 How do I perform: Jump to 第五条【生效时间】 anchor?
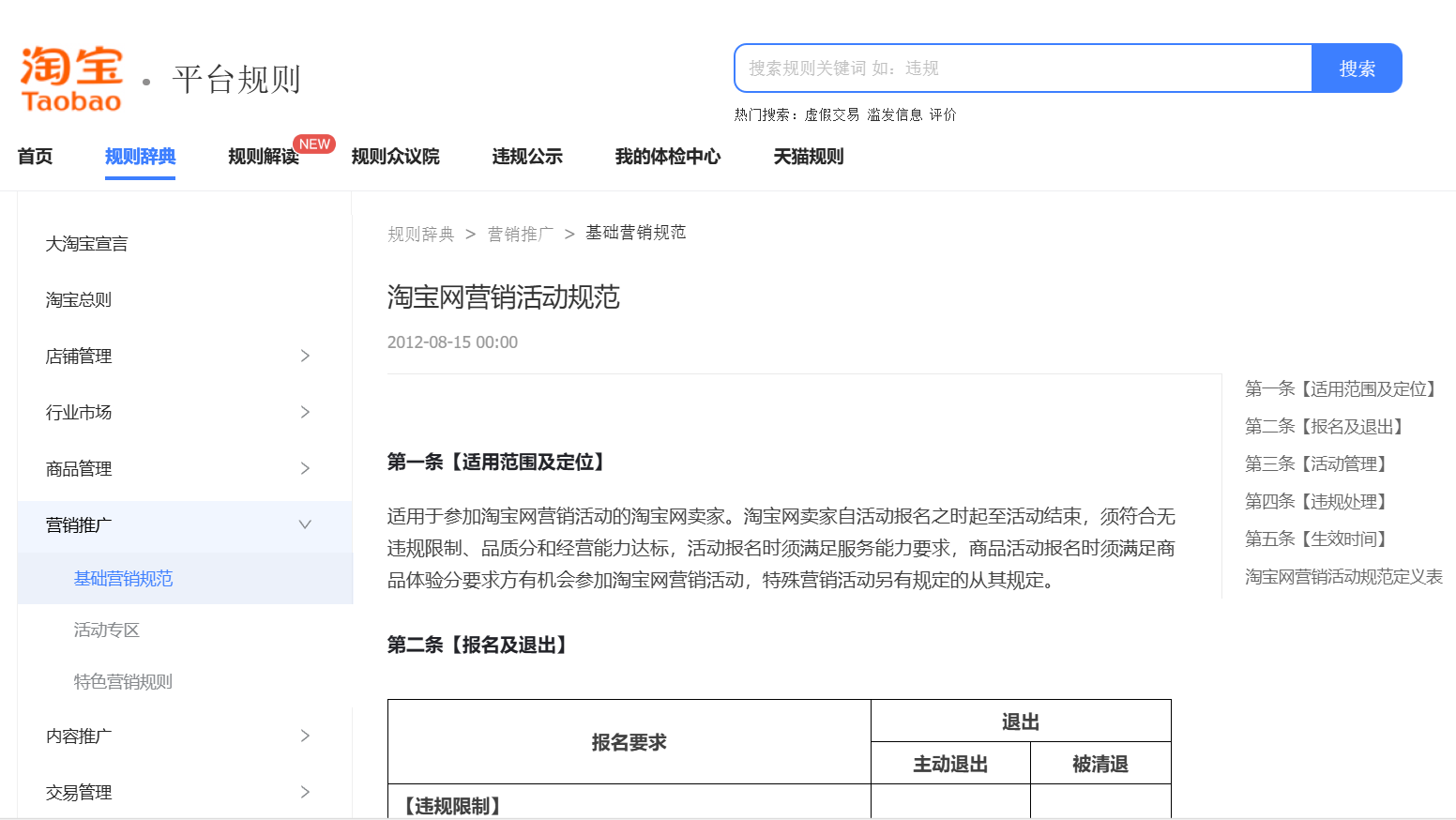[1317, 539]
